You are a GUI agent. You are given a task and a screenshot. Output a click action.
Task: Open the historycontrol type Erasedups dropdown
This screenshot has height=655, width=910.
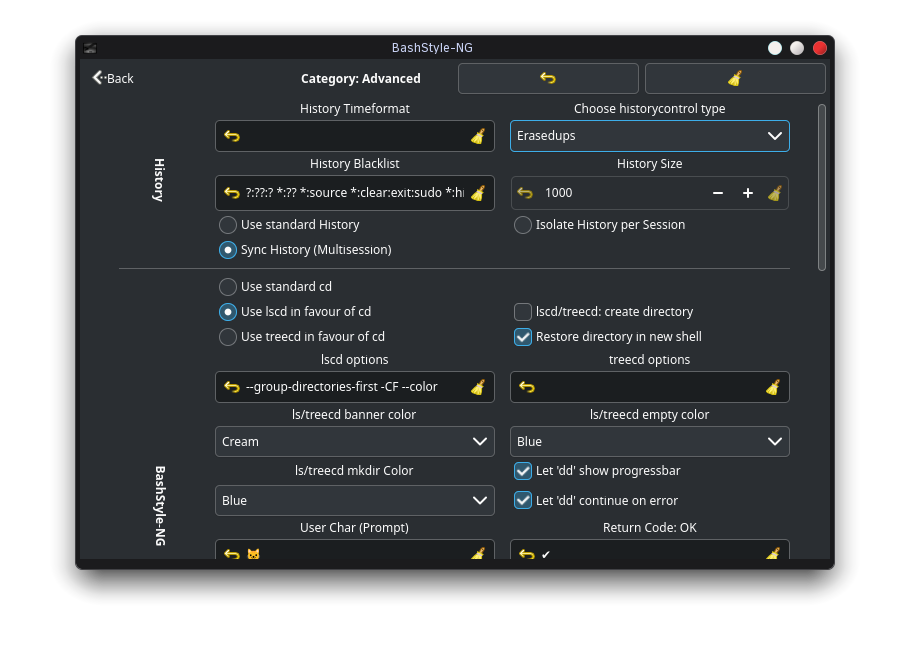click(649, 136)
